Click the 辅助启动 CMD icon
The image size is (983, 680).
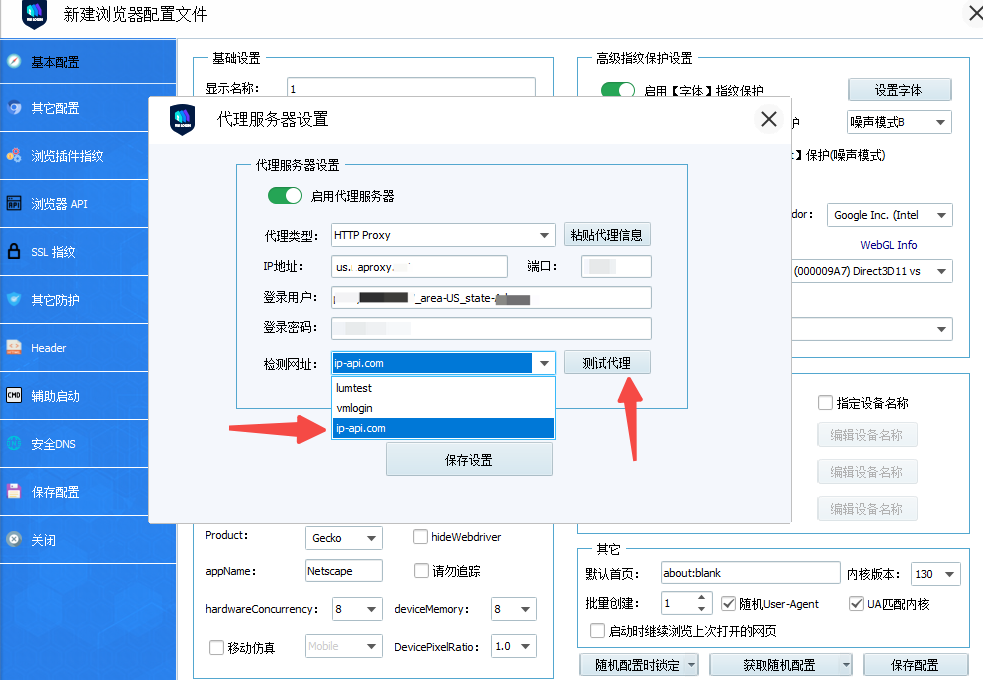coord(14,396)
